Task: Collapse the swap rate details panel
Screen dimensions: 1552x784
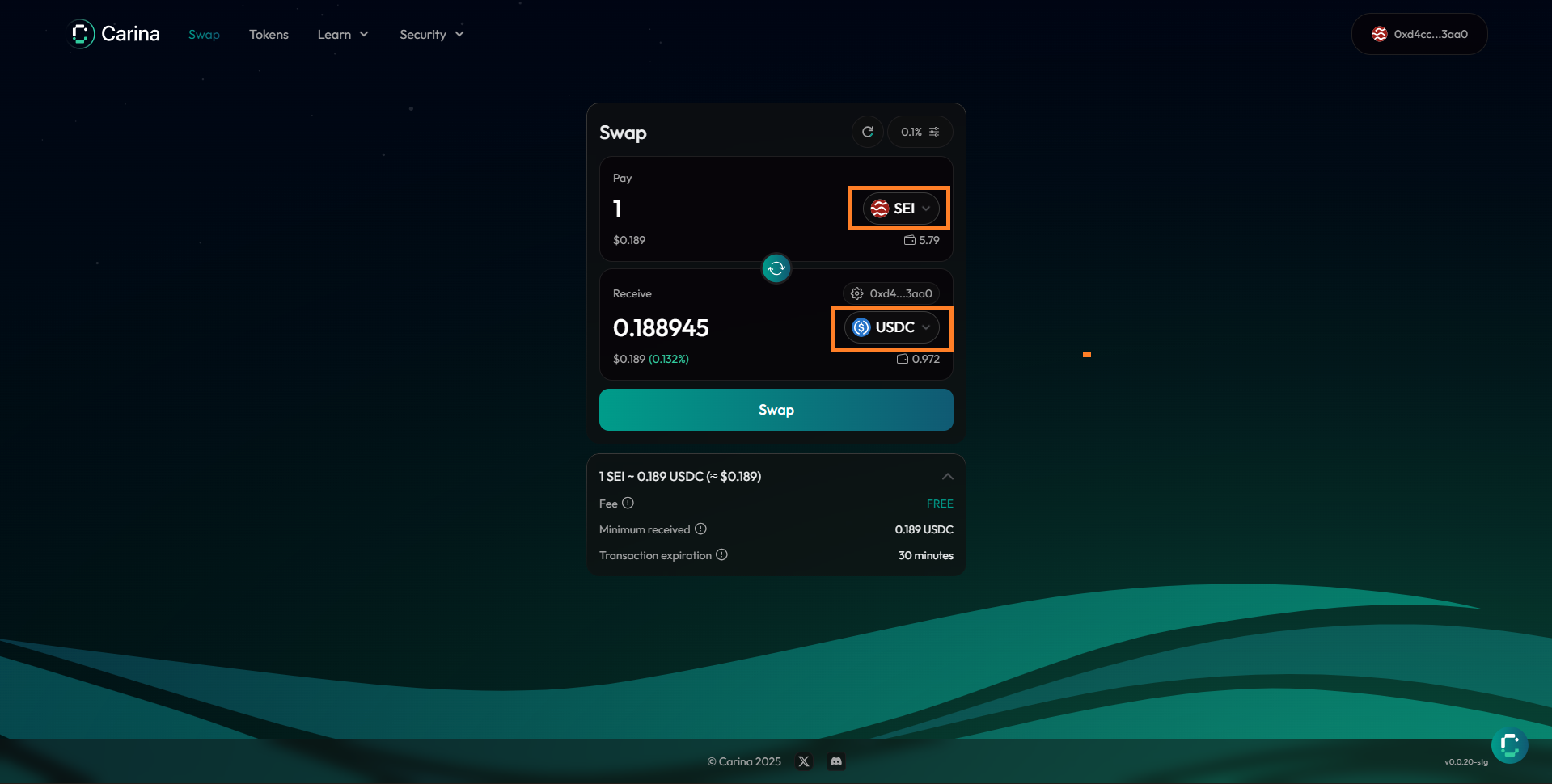Action: (947, 477)
